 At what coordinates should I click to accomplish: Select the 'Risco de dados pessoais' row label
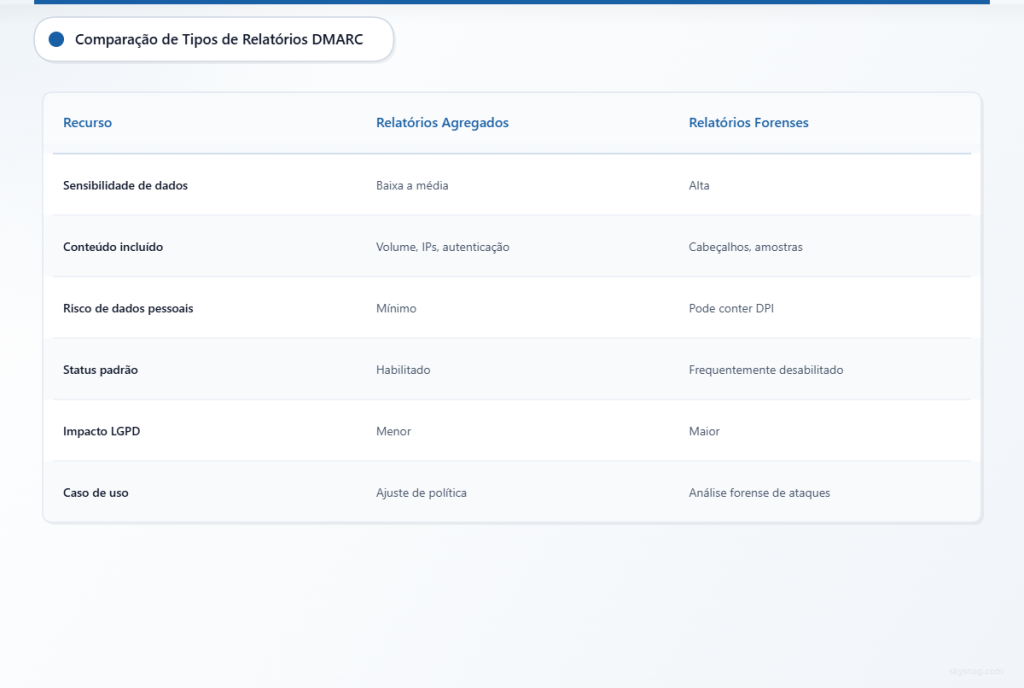128,308
